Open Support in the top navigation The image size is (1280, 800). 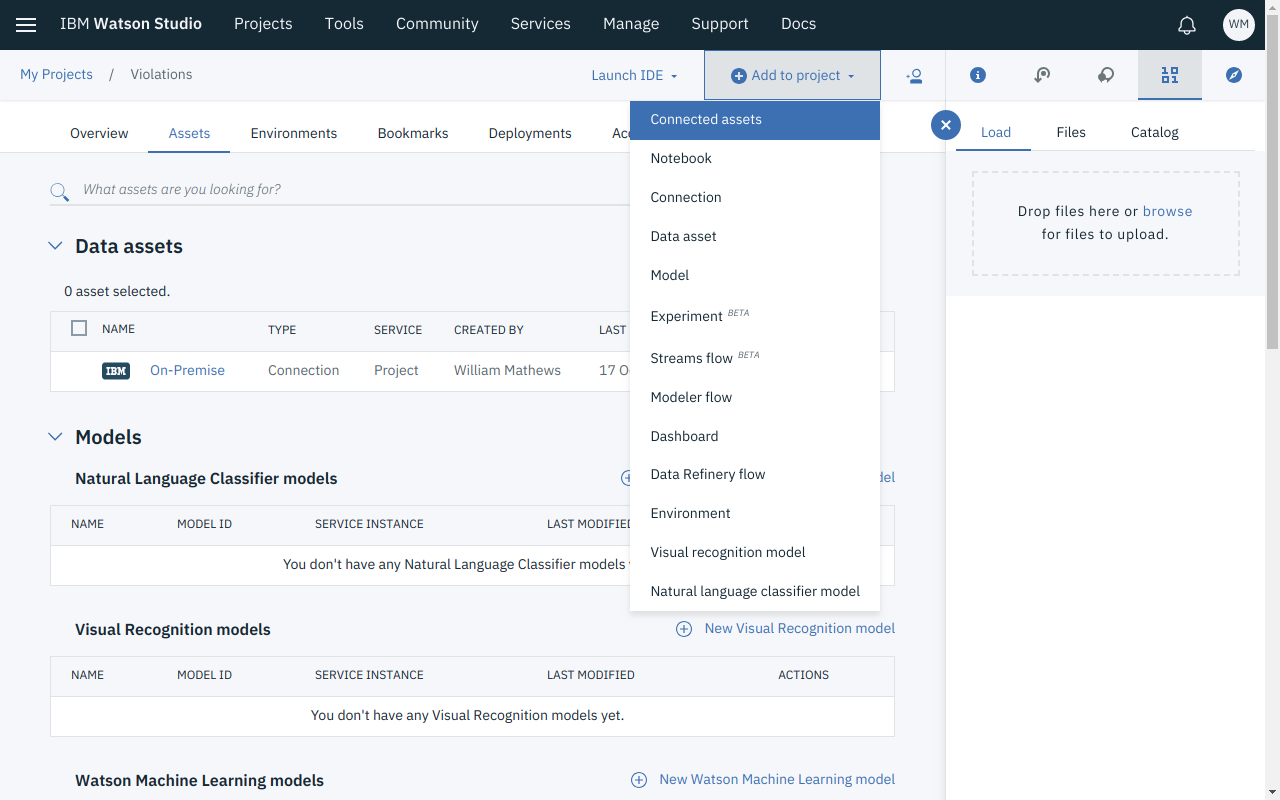[x=720, y=24]
